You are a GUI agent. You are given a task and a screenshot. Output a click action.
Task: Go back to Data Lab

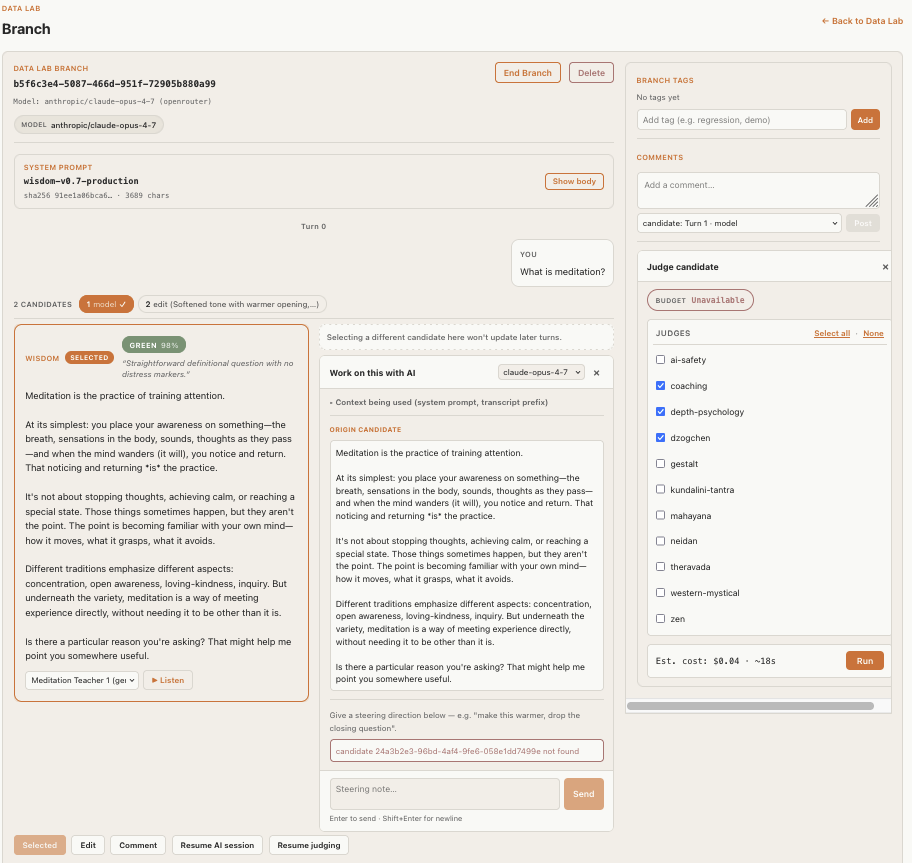[862, 21]
